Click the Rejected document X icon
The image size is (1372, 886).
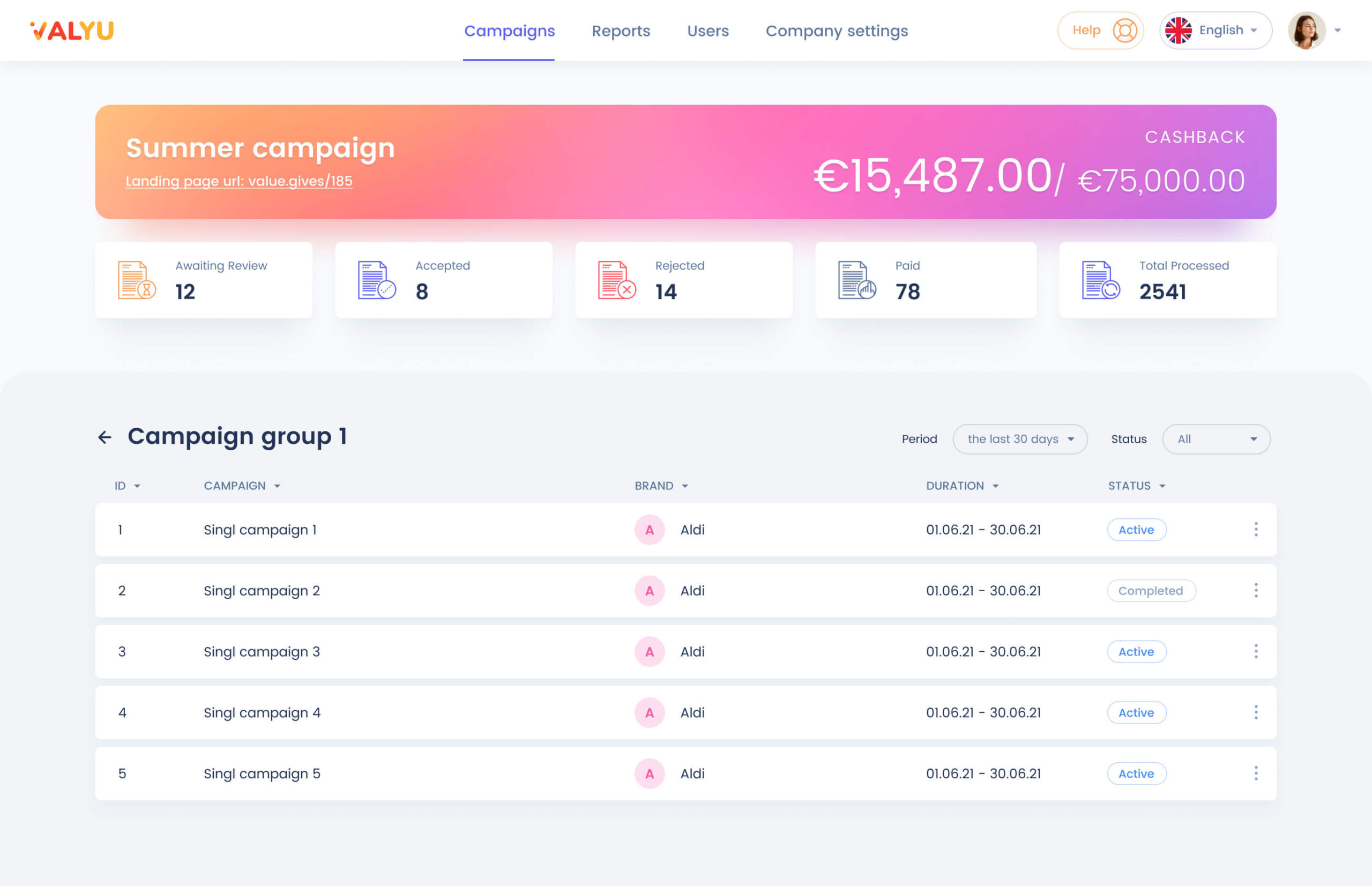pyautogui.click(x=617, y=280)
